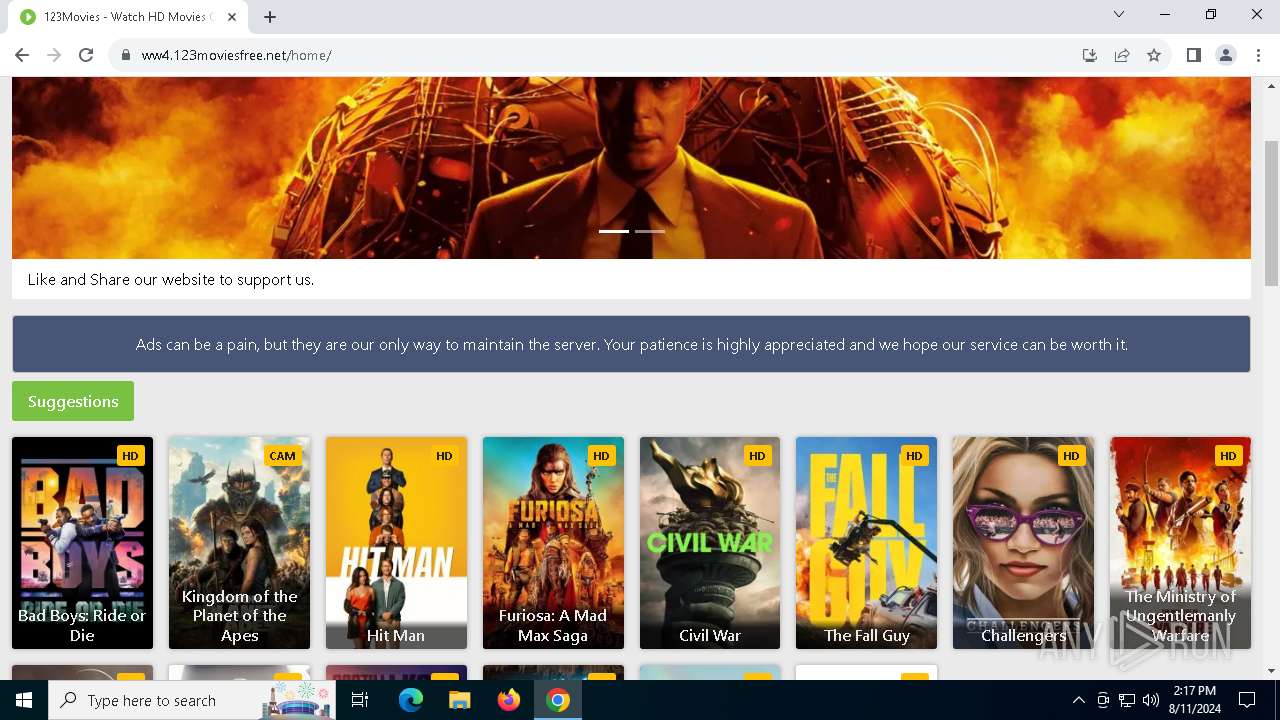Open Chrome profile avatar
This screenshot has width=1280, height=720.
pyautogui.click(x=1226, y=55)
